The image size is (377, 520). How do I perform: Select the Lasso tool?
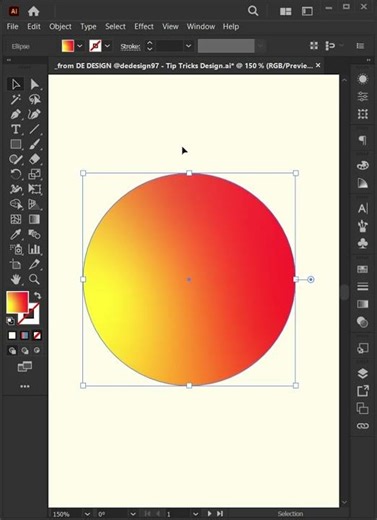coord(34,99)
